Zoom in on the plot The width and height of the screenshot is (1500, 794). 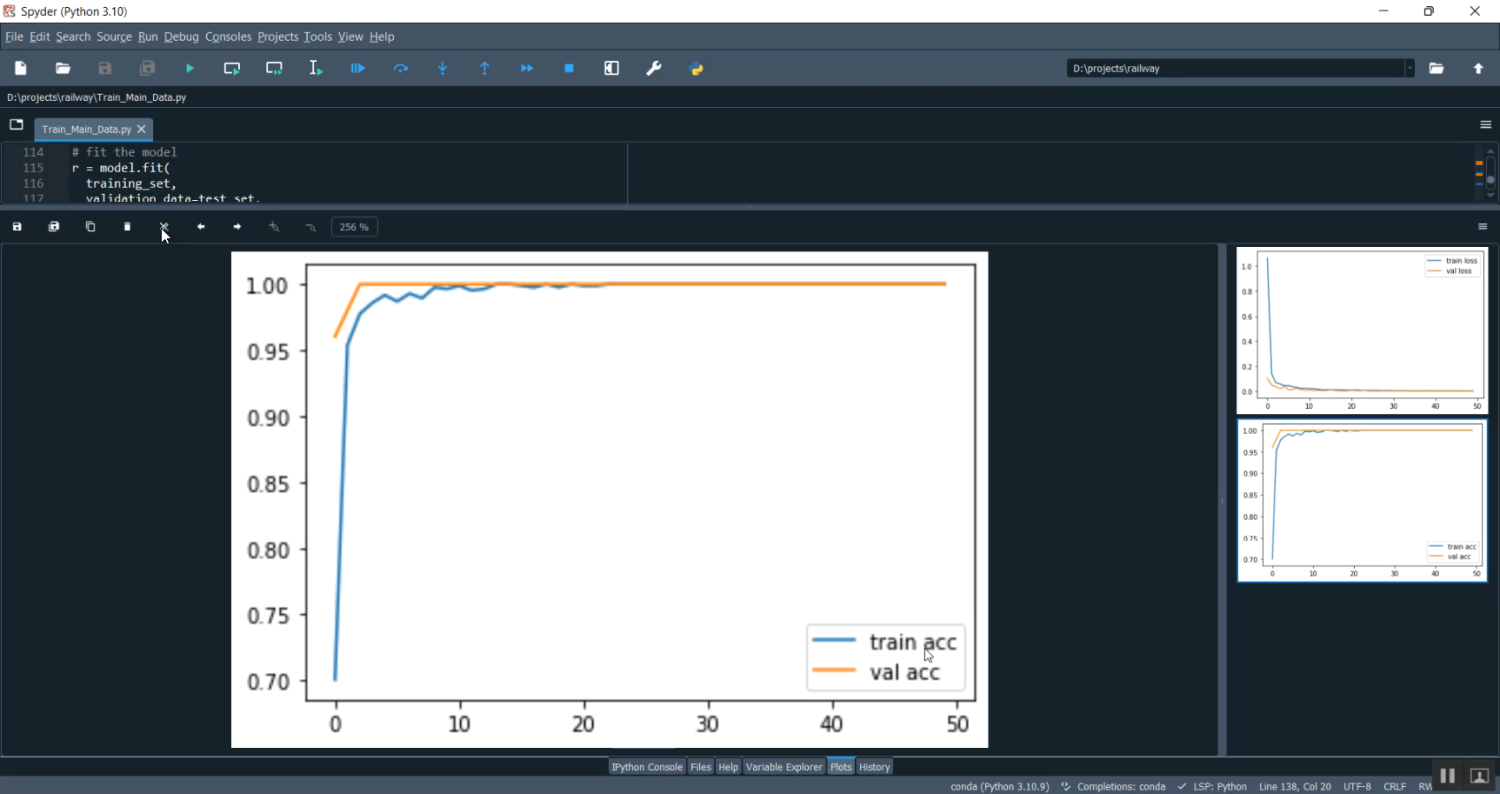(x=273, y=226)
